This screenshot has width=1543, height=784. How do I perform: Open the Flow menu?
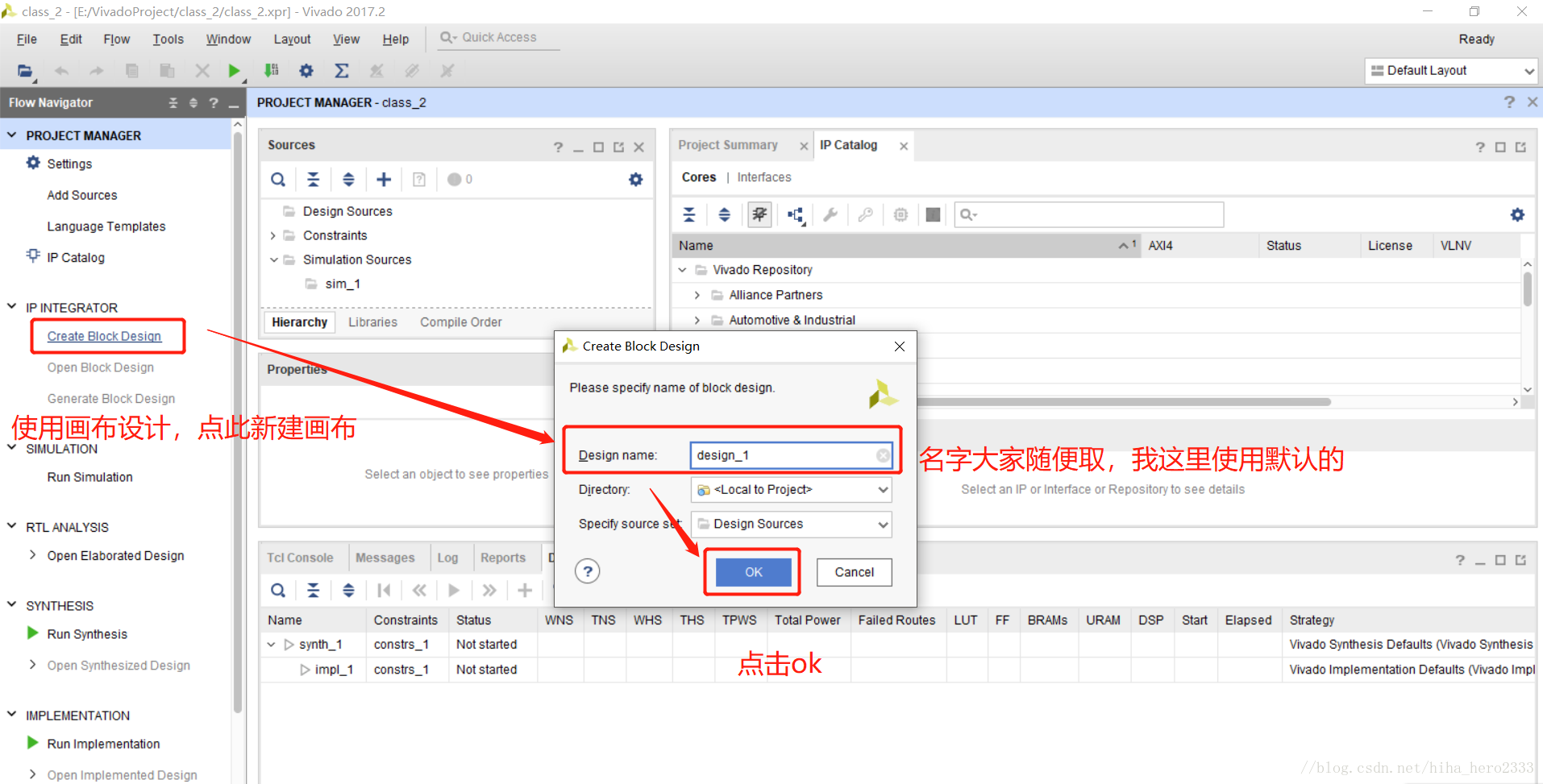(116, 39)
